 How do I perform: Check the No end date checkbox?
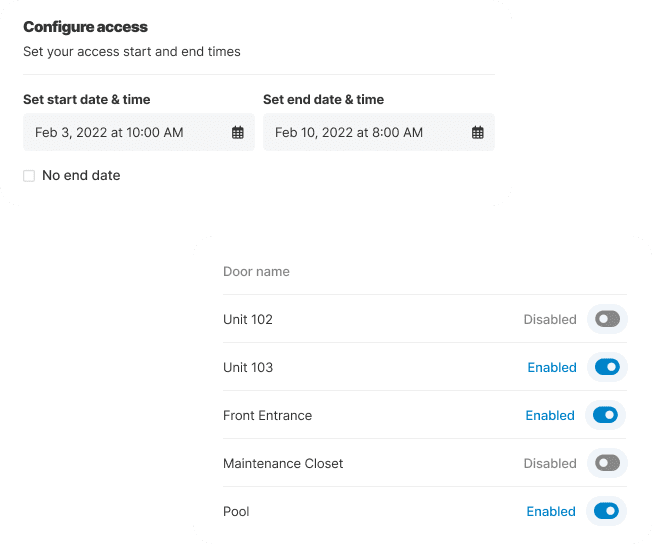pos(29,176)
